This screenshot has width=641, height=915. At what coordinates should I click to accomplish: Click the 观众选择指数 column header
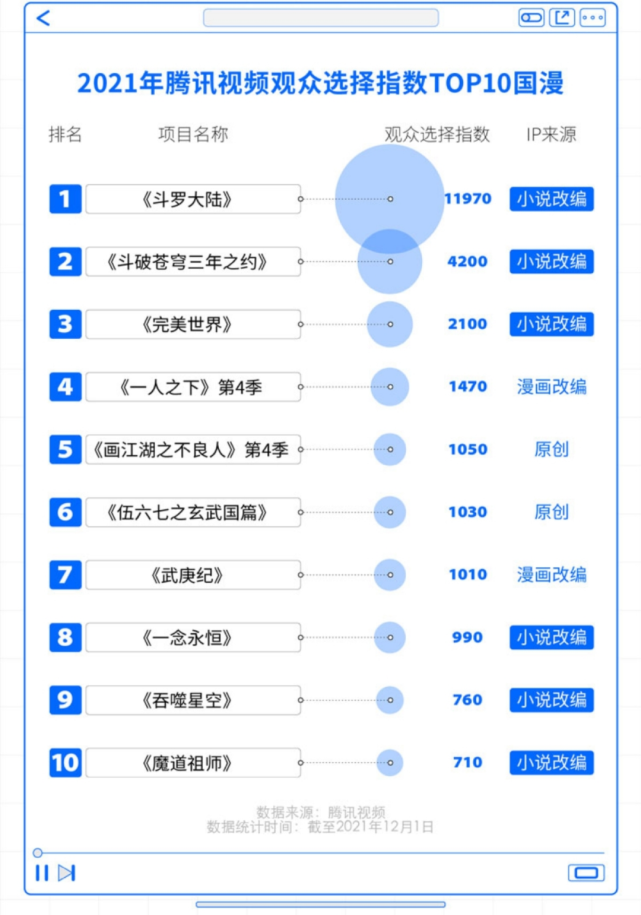point(437,134)
